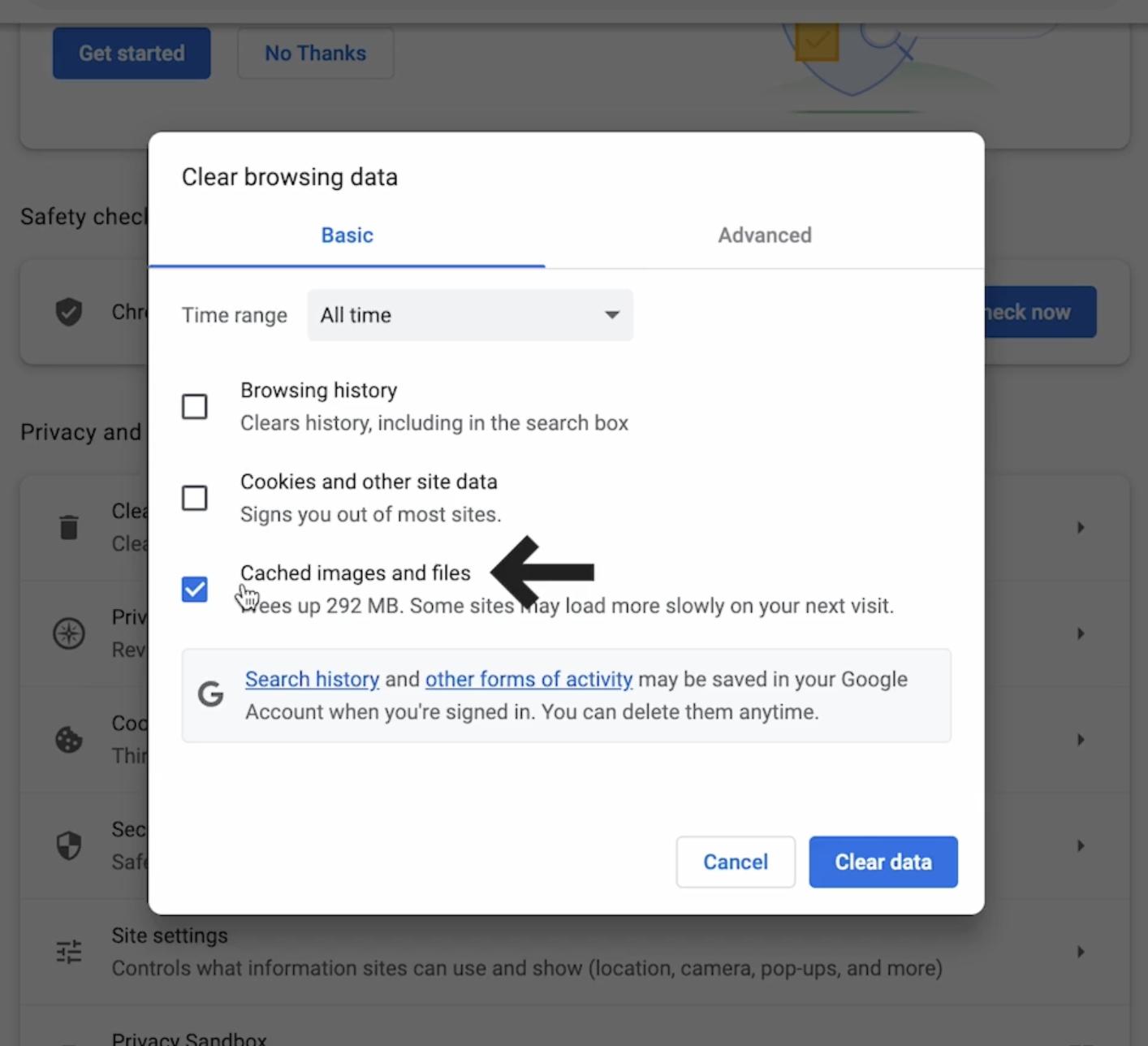
Task: Enable the Browsing history checkbox
Action: [x=195, y=406]
